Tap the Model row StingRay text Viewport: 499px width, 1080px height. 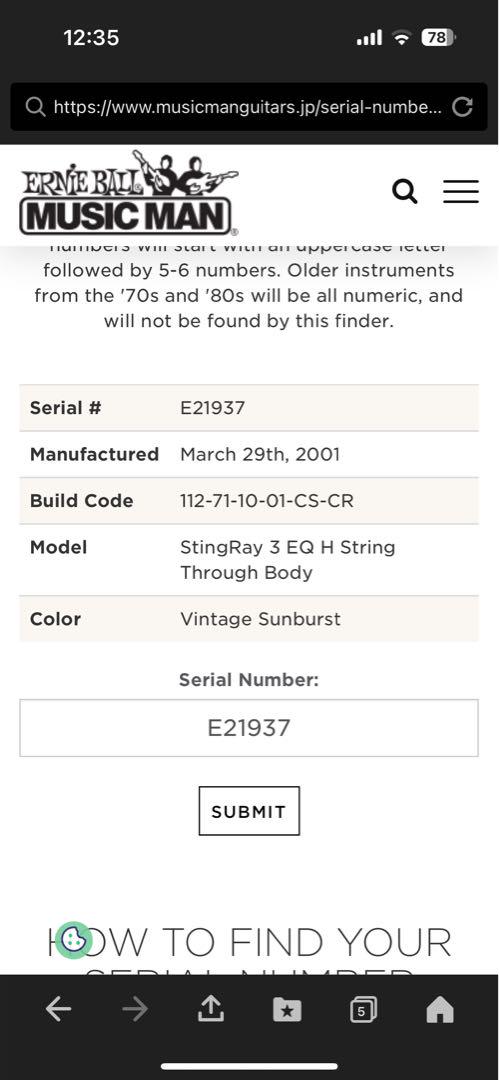[287, 559]
